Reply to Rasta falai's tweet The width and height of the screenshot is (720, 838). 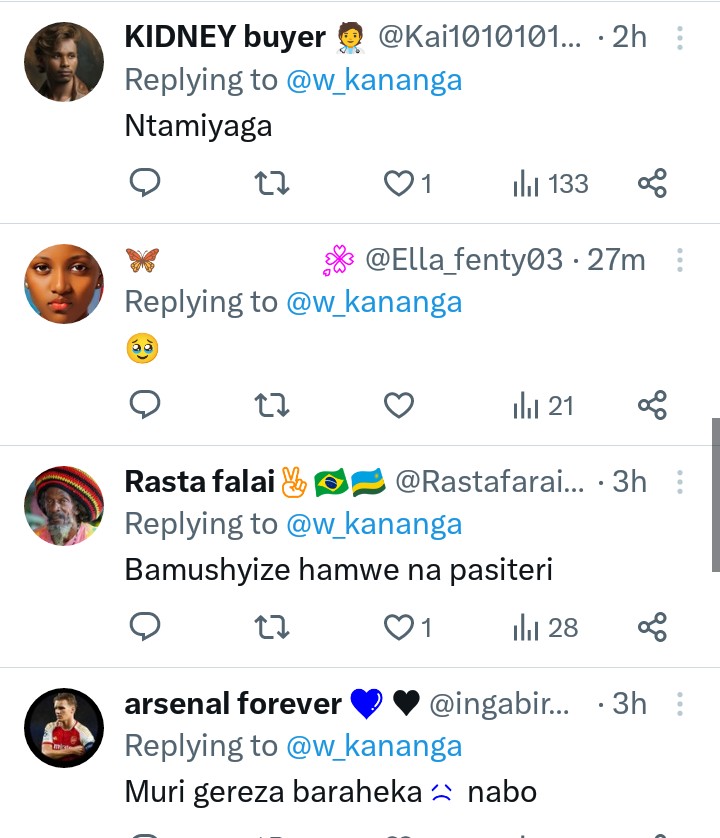point(145,627)
